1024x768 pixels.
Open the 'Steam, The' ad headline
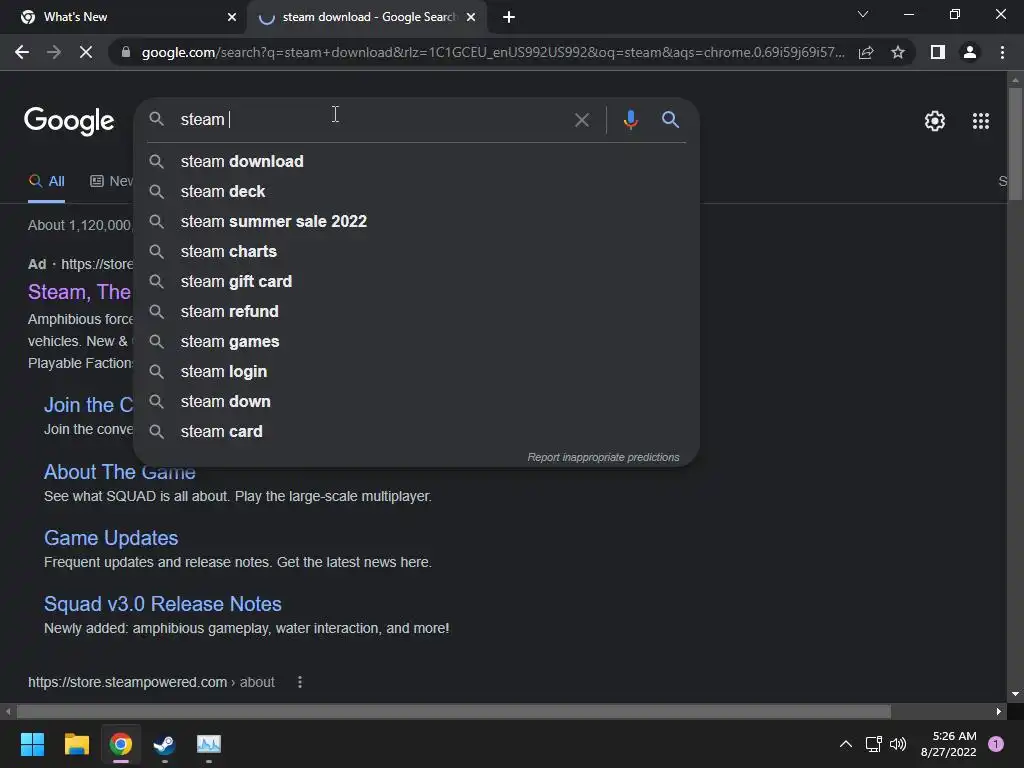point(80,292)
